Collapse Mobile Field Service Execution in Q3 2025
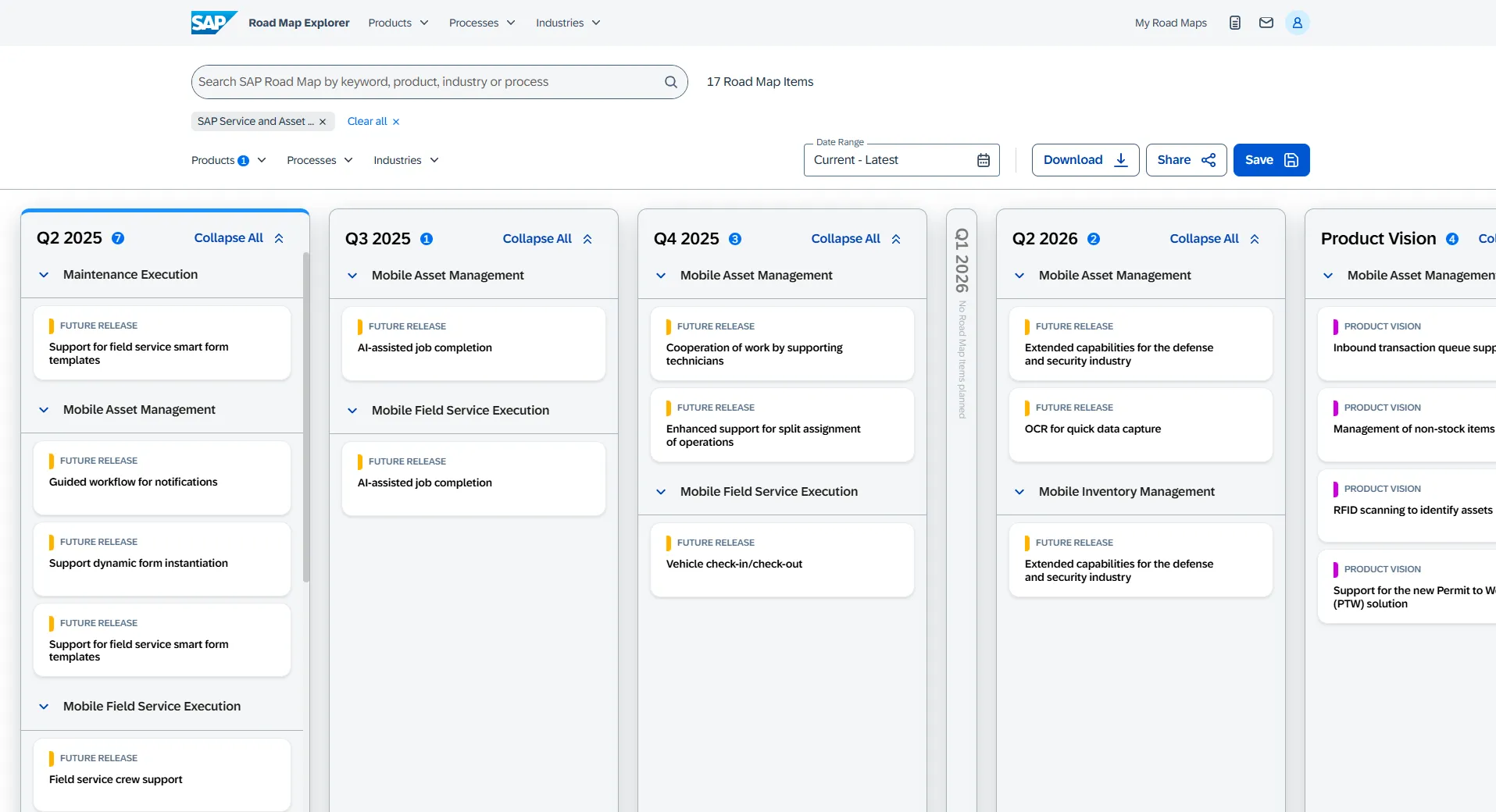This screenshot has width=1496, height=812. (x=352, y=411)
